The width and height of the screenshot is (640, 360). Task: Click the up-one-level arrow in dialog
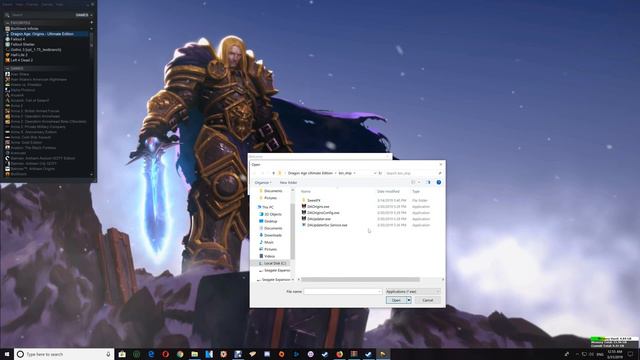pyautogui.click(x=273, y=173)
